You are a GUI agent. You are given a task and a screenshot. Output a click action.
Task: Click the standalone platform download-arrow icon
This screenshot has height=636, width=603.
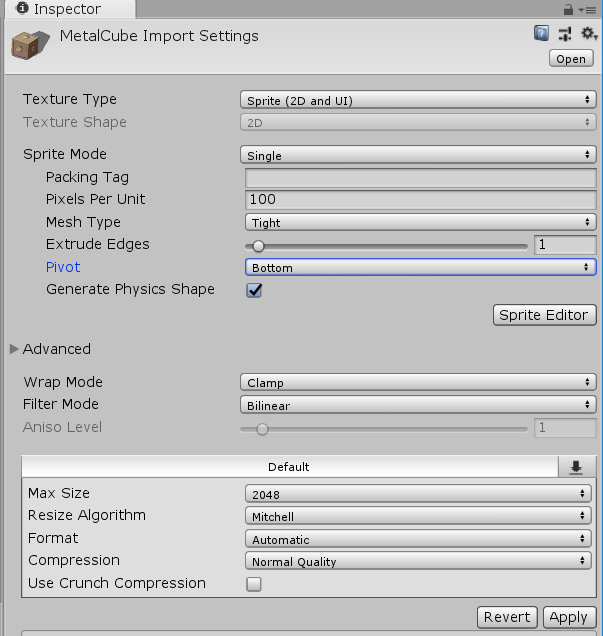(576, 467)
